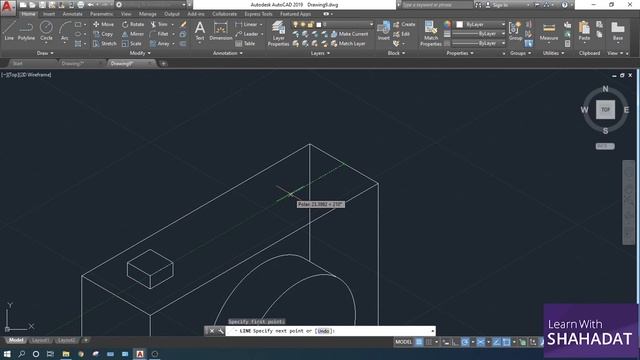
Task: Click the Rotate tool
Action: (133, 24)
